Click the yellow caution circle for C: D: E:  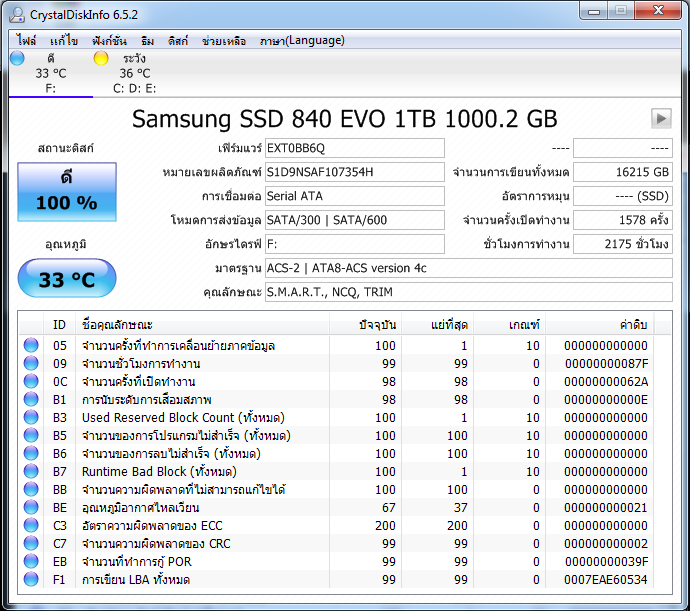point(101,58)
